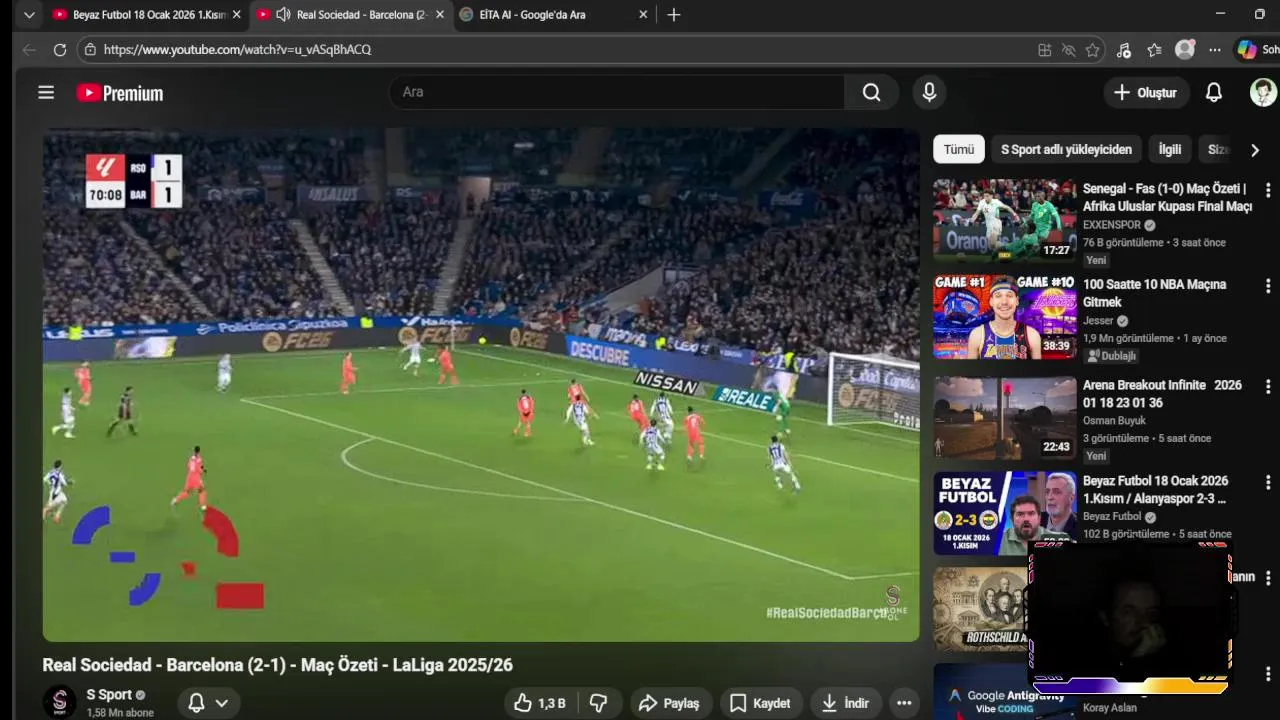
Task: Open the account avatar menu
Action: (x=1263, y=92)
